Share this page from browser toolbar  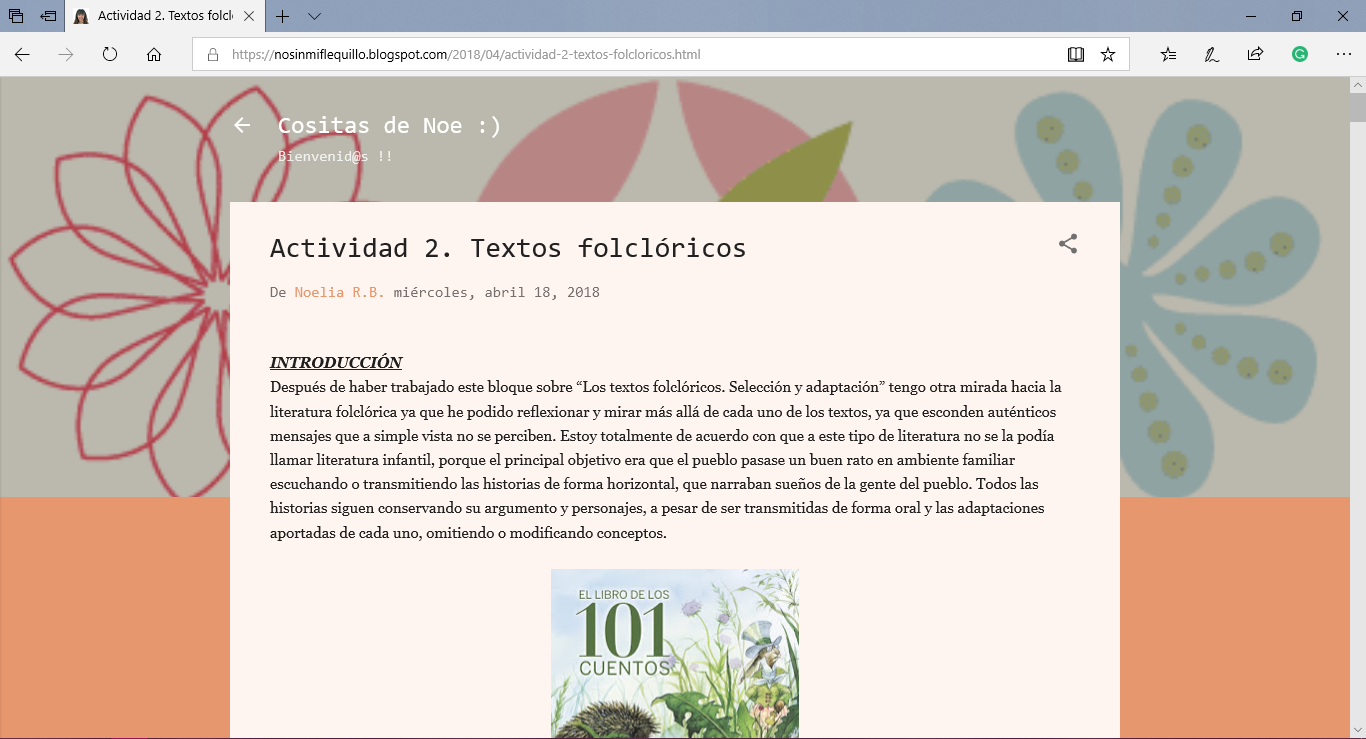[1256, 55]
